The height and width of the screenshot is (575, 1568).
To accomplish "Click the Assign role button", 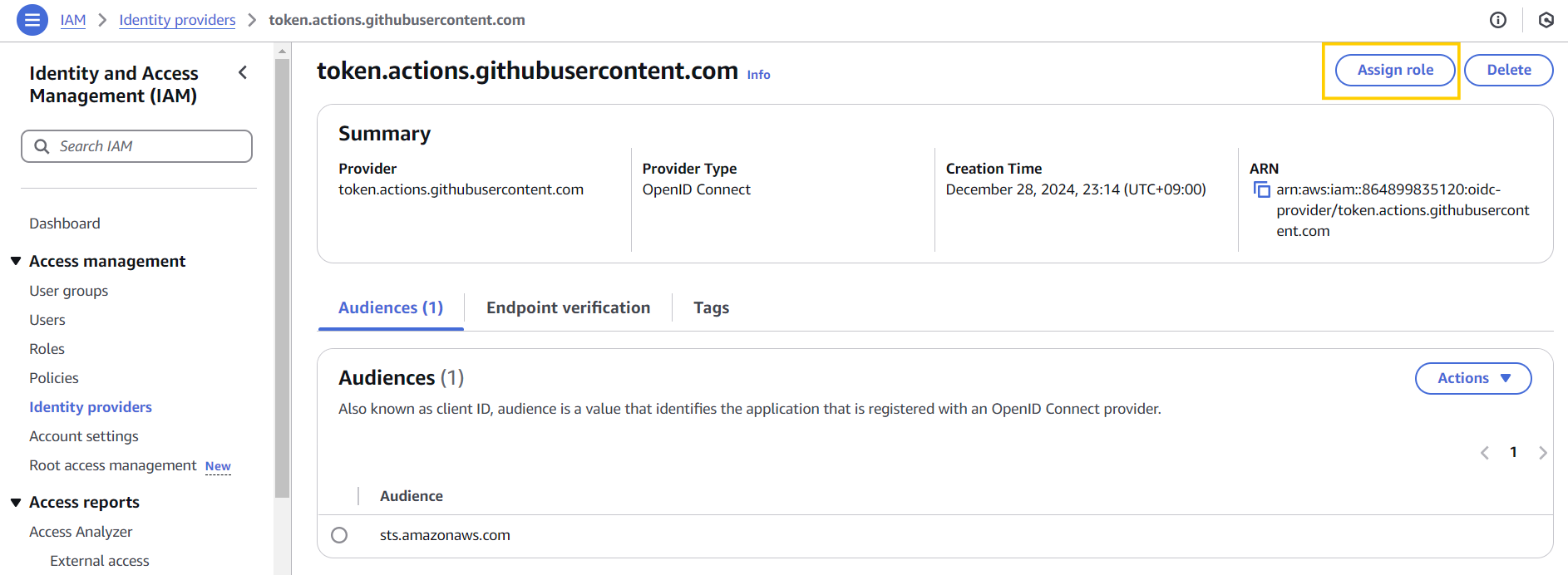I will (1394, 71).
